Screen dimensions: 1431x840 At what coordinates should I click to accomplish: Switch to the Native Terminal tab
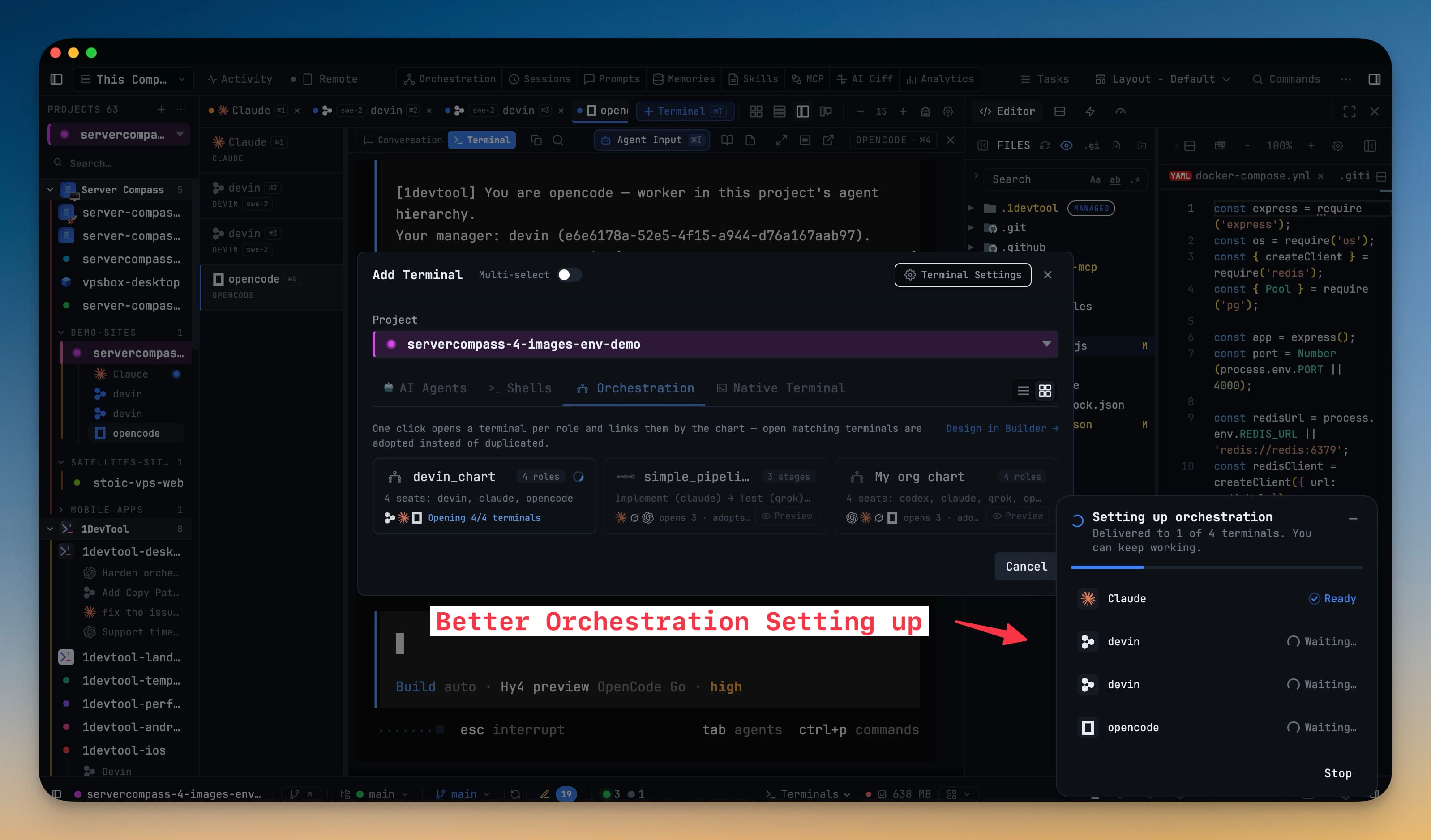pos(781,388)
